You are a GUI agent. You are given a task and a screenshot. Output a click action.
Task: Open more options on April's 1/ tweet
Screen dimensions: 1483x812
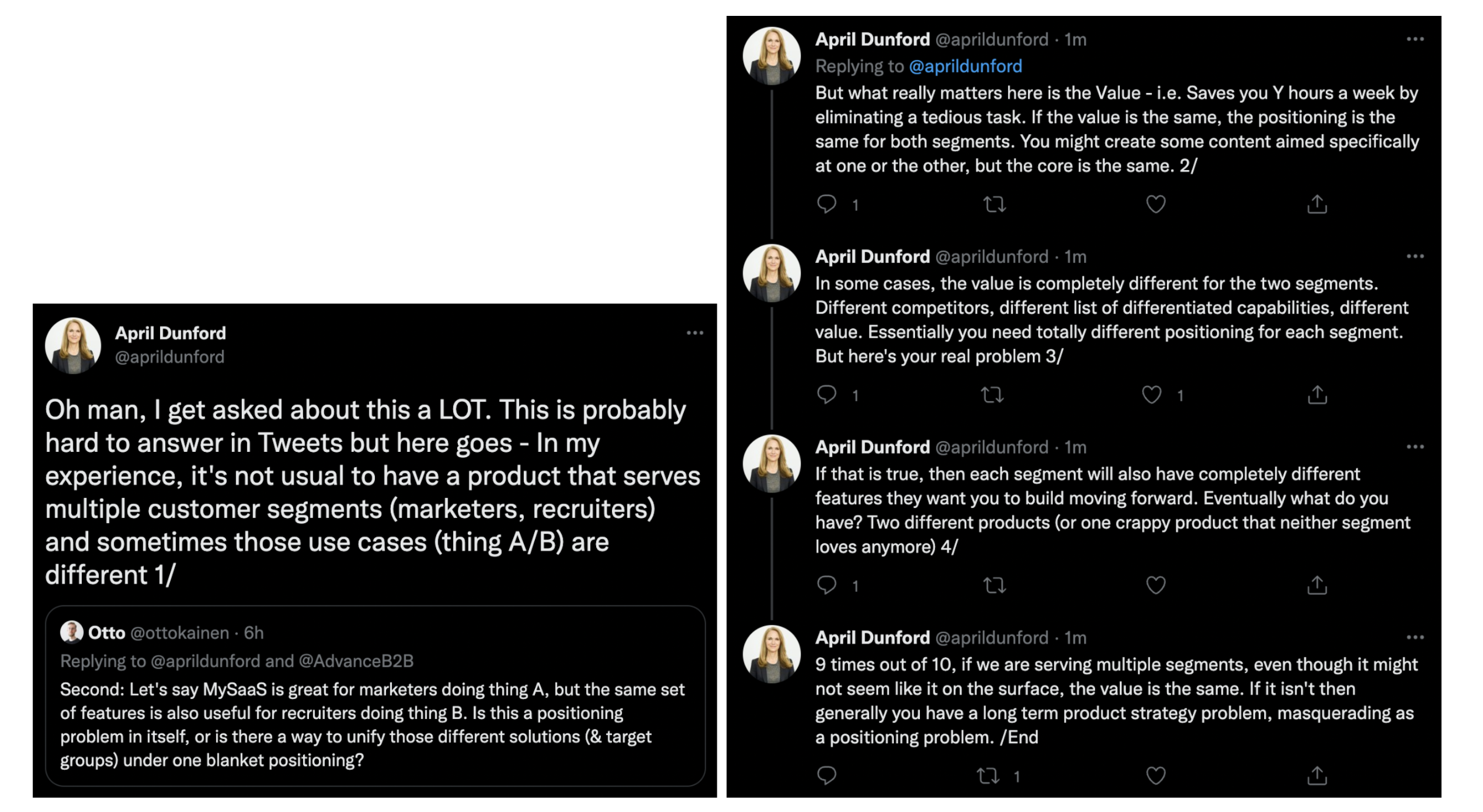click(x=696, y=332)
